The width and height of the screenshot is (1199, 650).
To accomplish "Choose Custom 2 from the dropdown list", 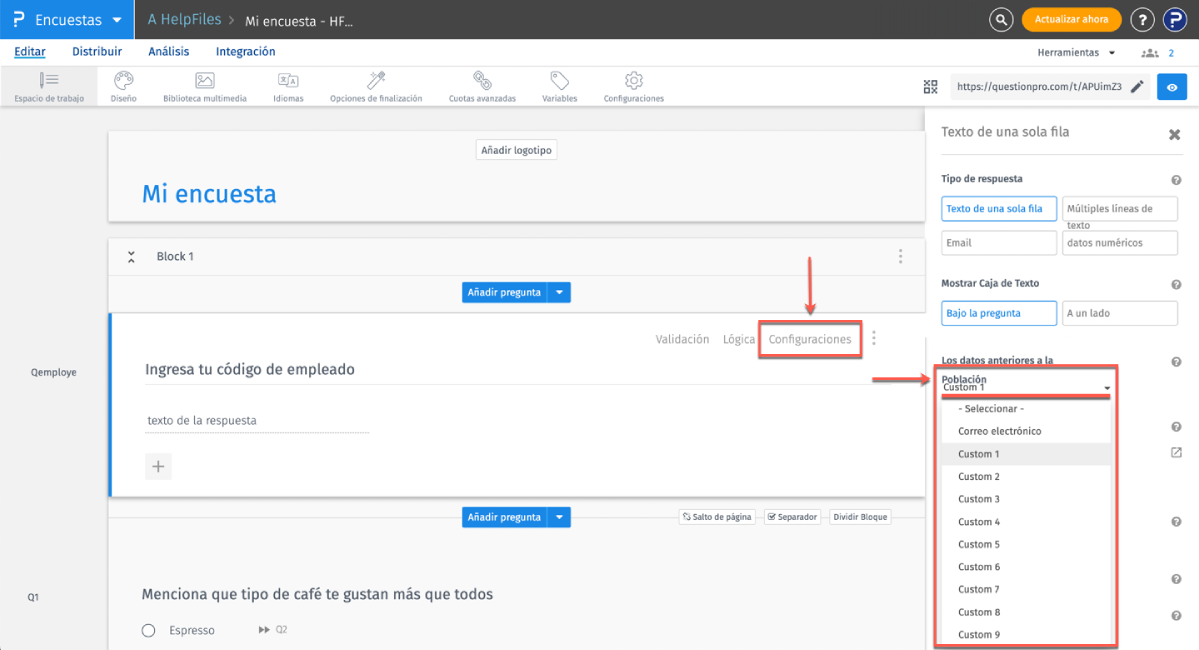I will point(1025,476).
